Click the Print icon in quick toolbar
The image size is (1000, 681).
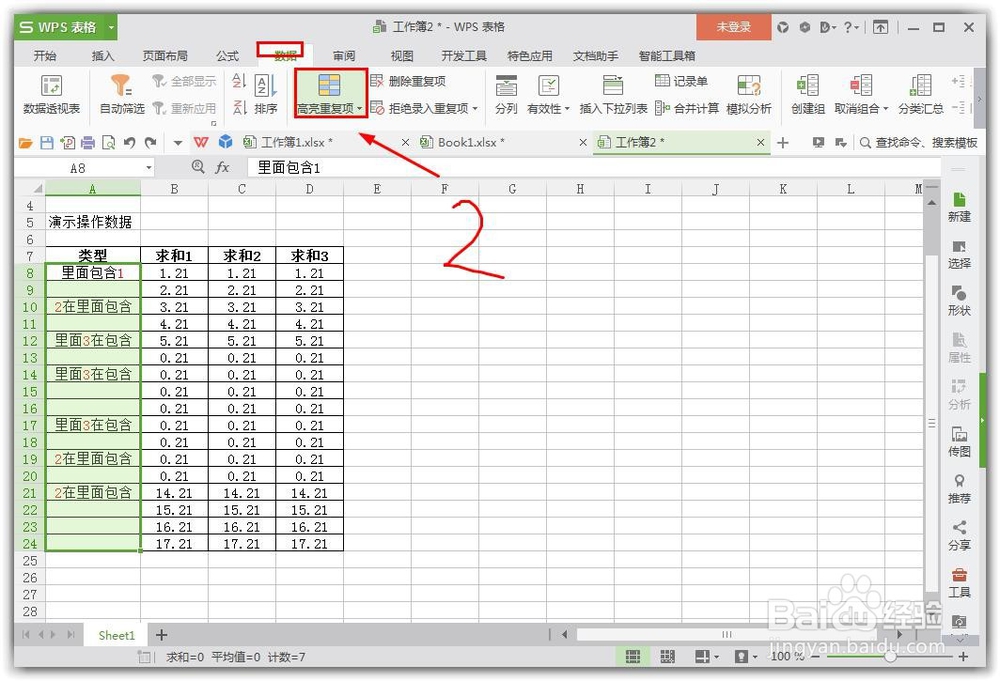(x=88, y=143)
